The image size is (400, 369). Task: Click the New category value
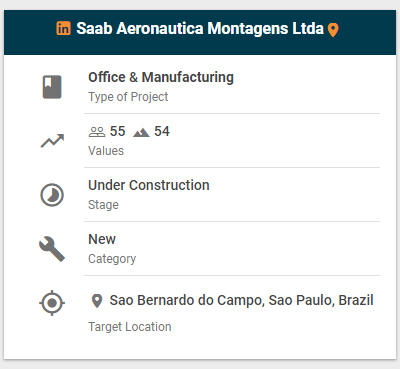point(102,239)
